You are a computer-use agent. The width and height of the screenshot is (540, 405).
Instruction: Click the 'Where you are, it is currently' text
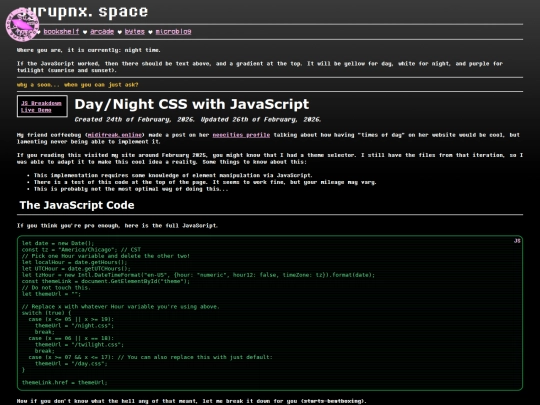[89, 50]
